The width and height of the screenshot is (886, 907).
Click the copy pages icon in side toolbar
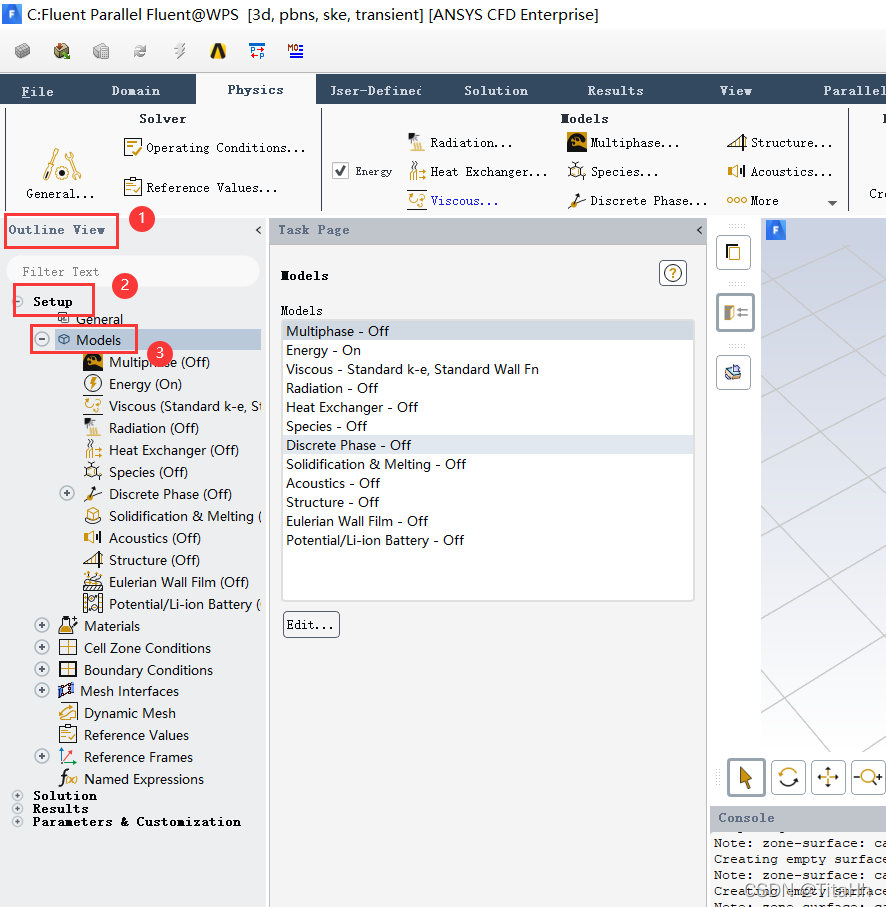733,253
